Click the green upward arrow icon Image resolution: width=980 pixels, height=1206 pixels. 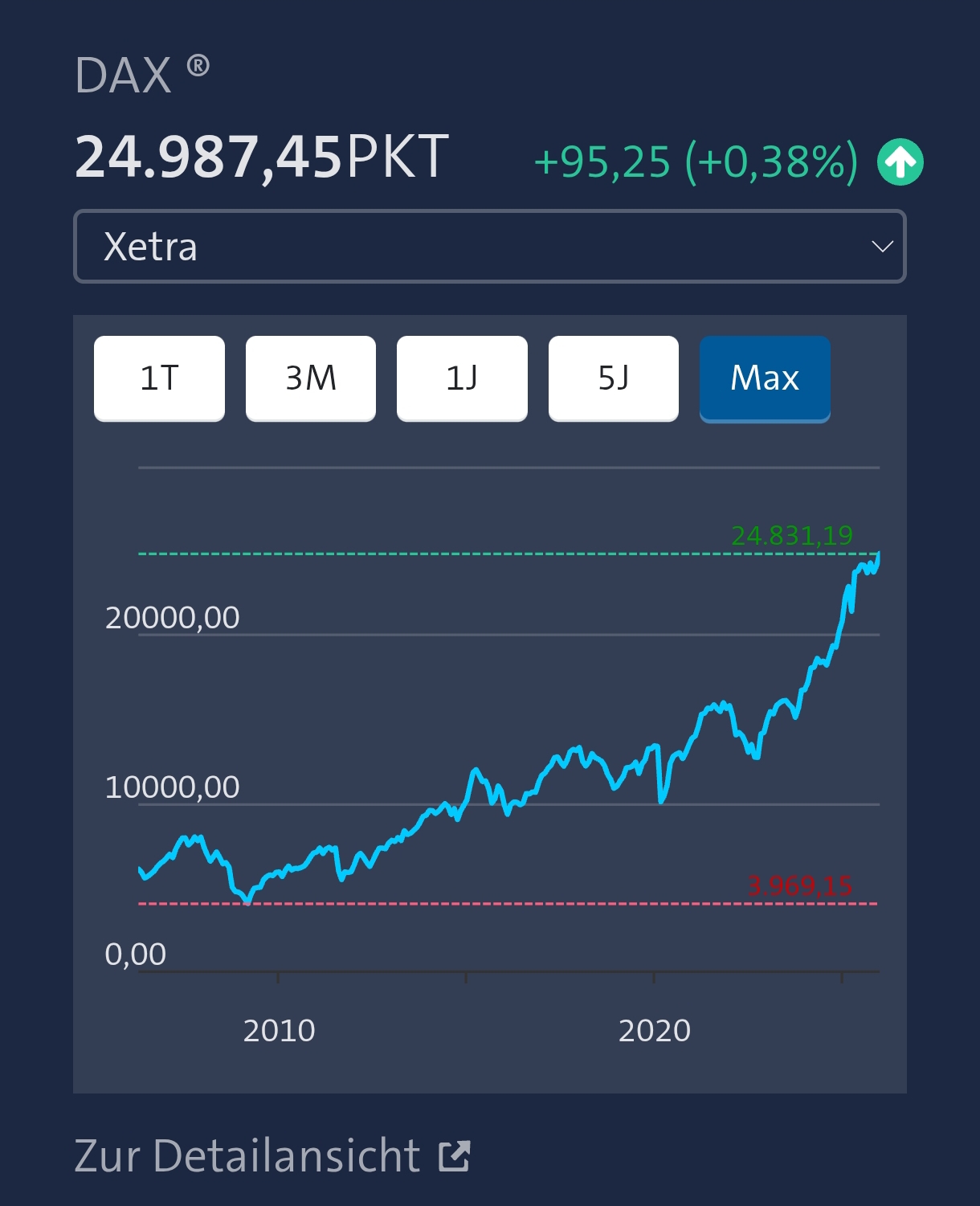coord(900,162)
